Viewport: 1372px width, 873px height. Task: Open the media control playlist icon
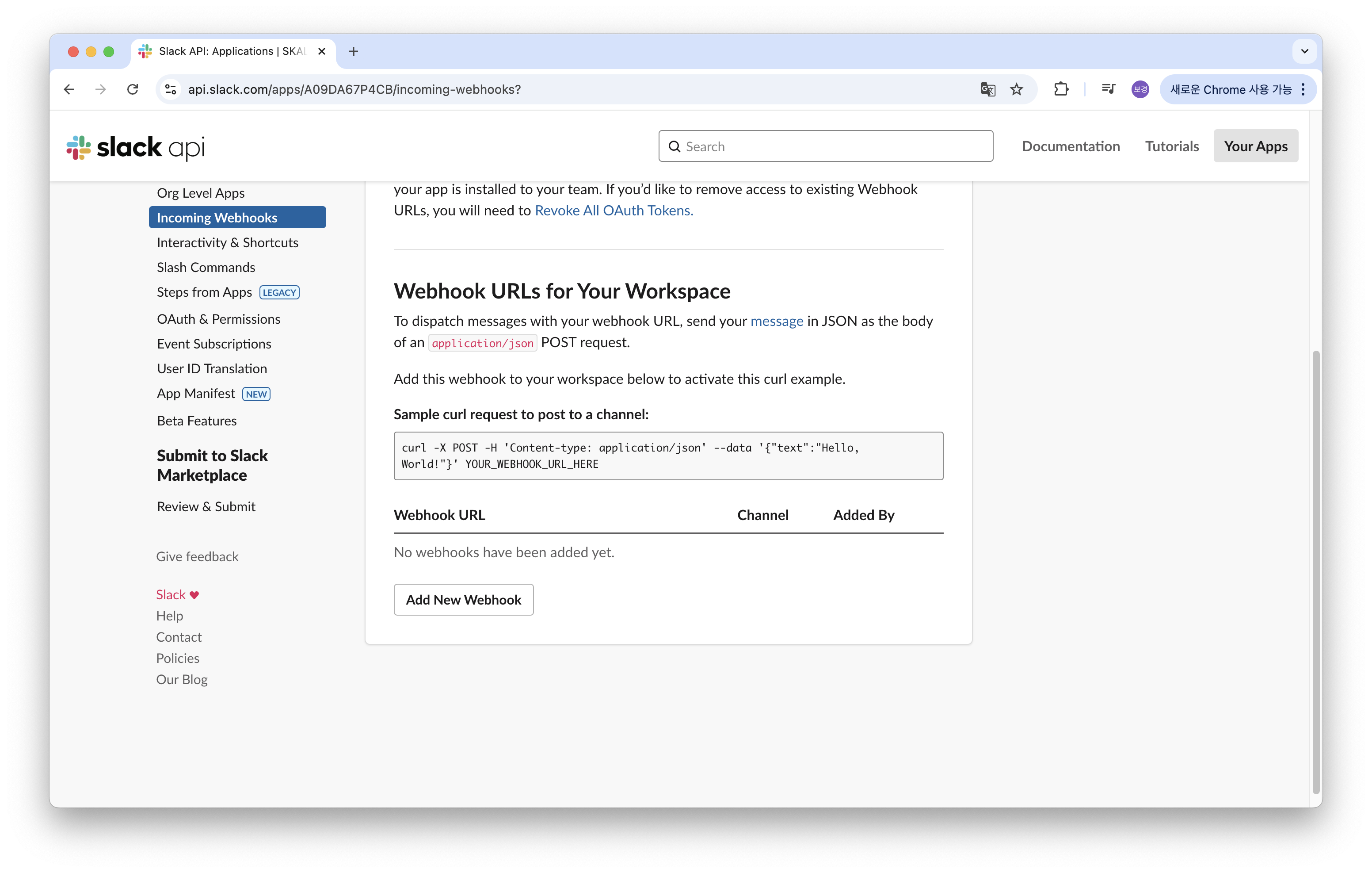1108,89
